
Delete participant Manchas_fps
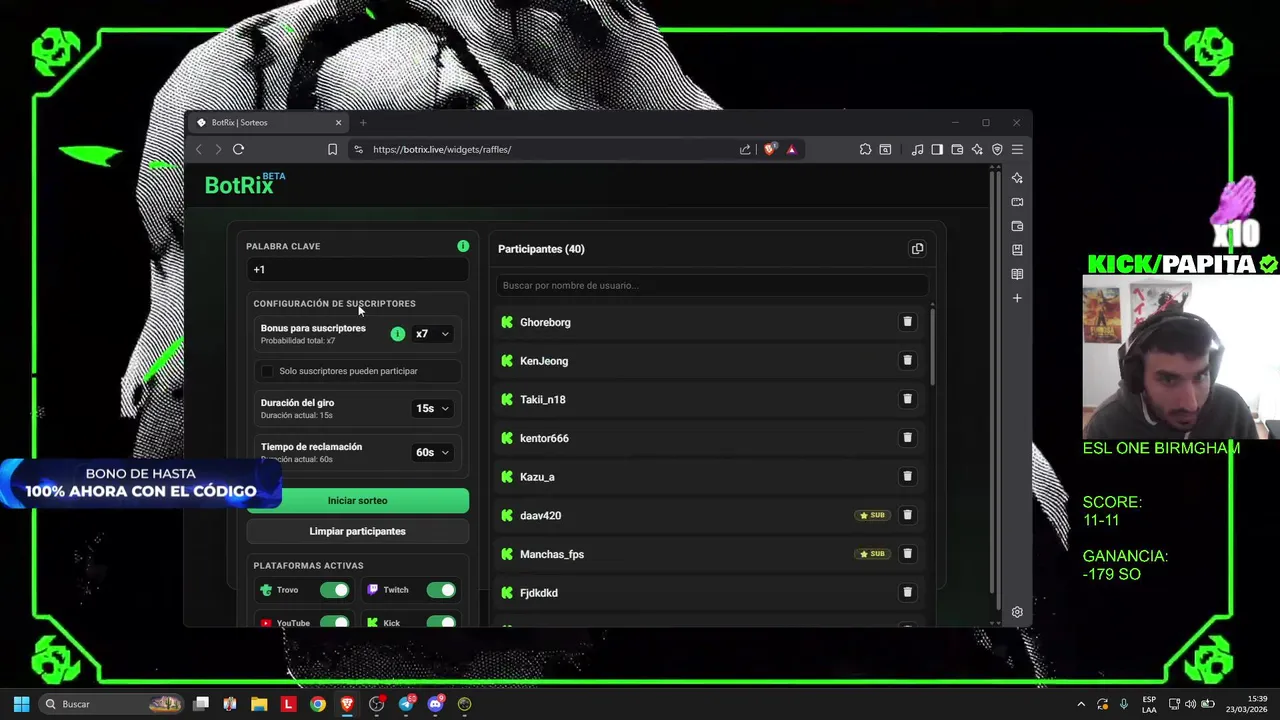coord(907,553)
